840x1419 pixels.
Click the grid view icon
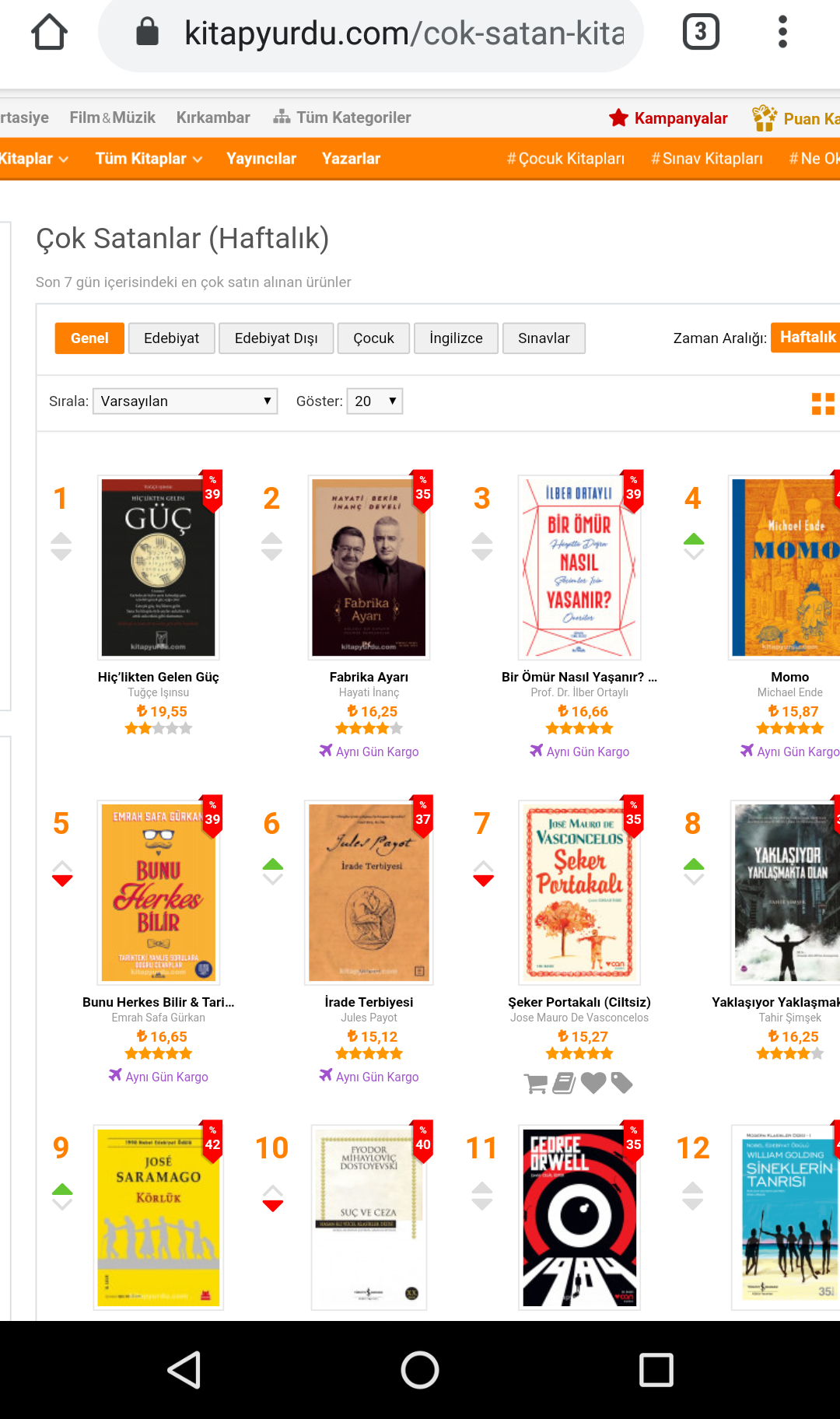[x=823, y=404]
